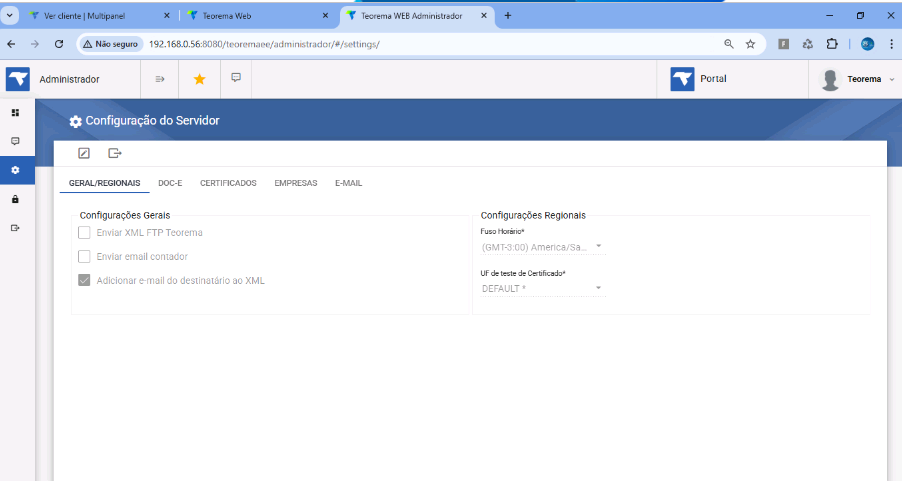The height and width of the screenshot is (481, 902).
Task: Switch to the EMPRESAS tab
Action: coord(296,183)
